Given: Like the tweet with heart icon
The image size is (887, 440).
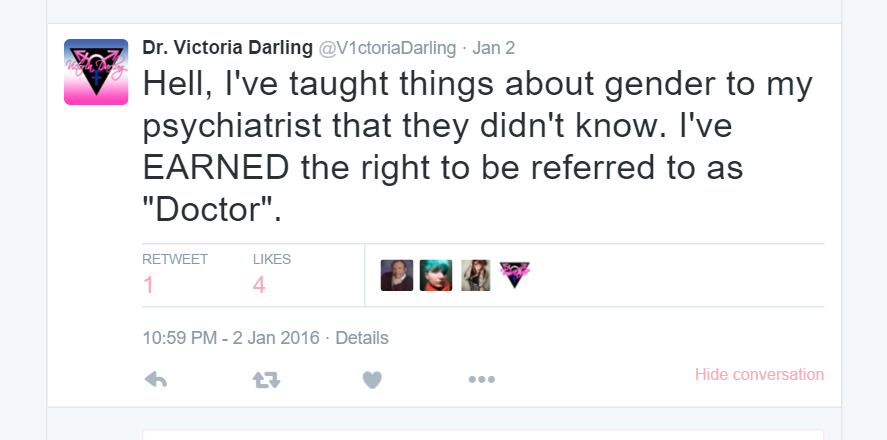Looking at the screenshot, I should [x=372, y=380].
